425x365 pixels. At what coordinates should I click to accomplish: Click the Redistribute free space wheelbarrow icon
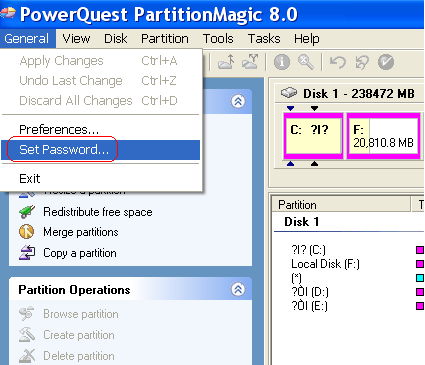27,212
